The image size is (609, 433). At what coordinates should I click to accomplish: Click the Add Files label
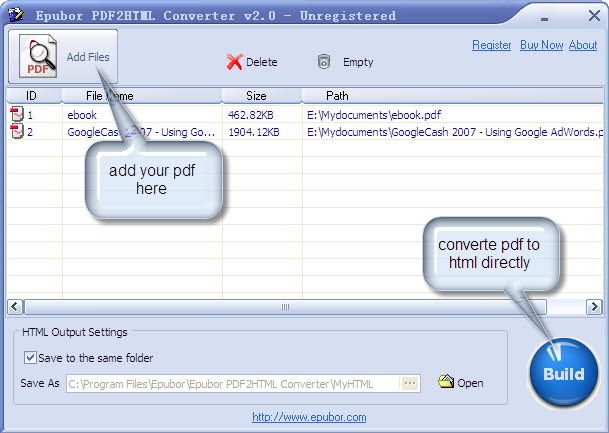[x=88, y=57]
